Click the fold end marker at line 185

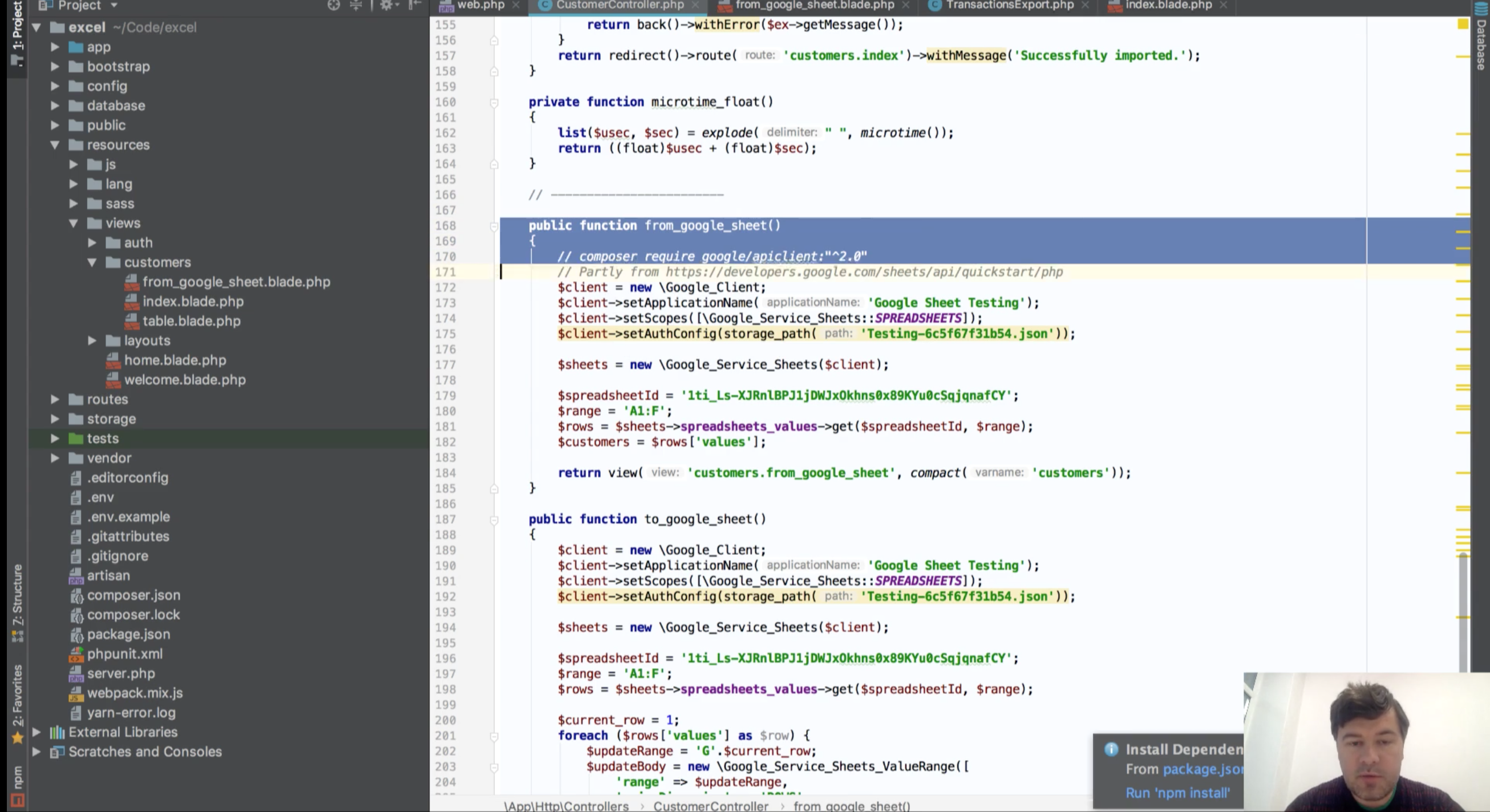point(494,489)
